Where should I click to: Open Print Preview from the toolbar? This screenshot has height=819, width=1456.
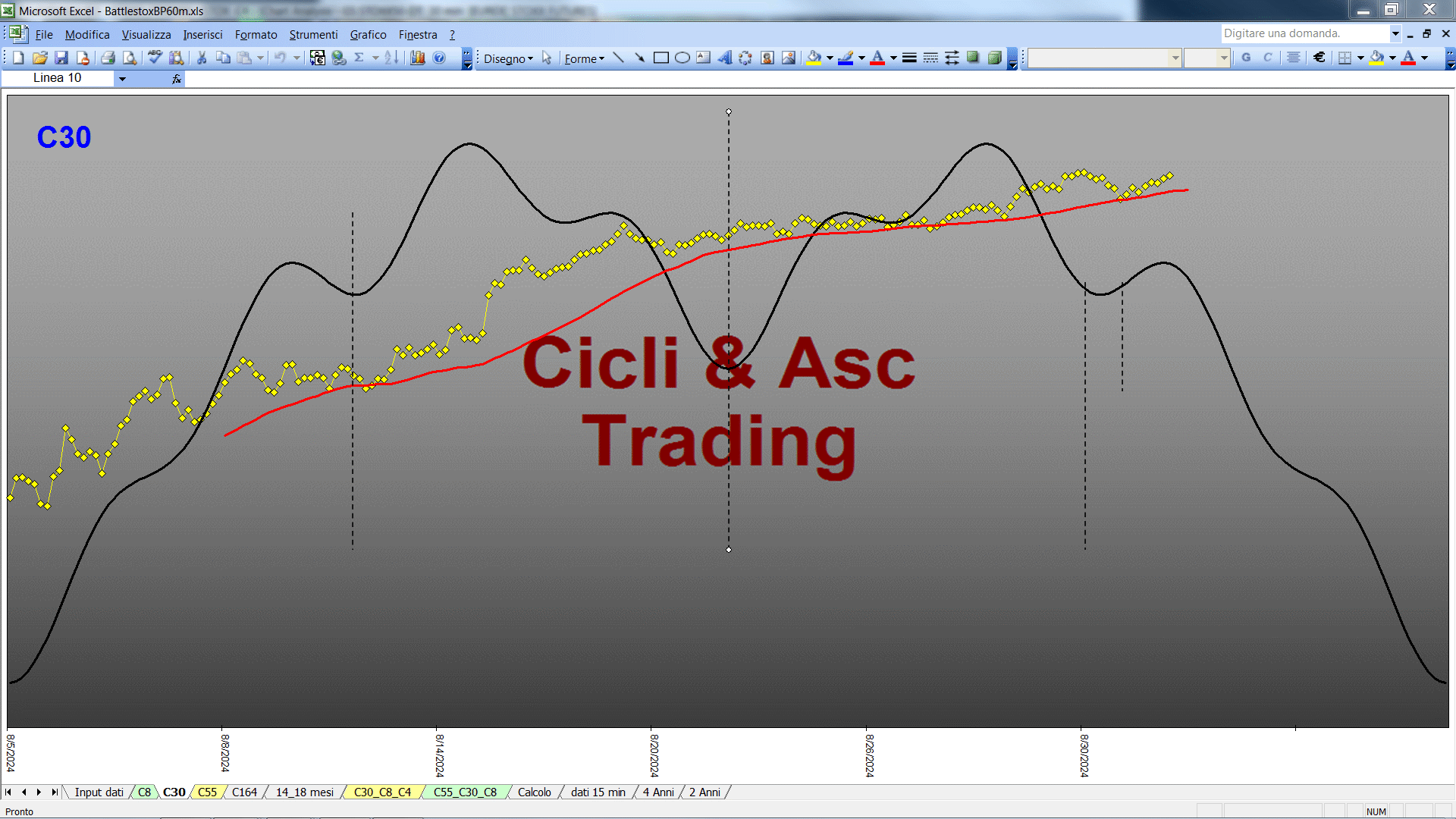(130, 58)
